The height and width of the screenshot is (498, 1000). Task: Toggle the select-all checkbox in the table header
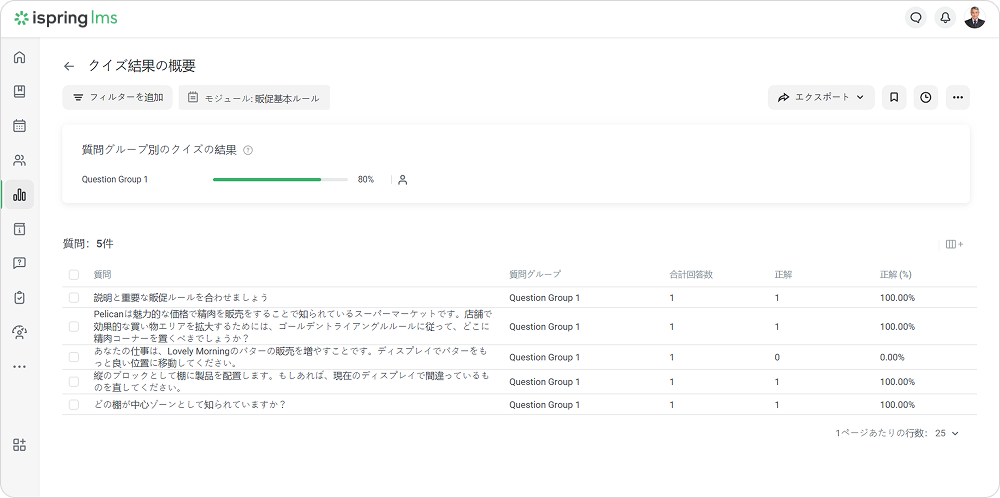(73, 274)
